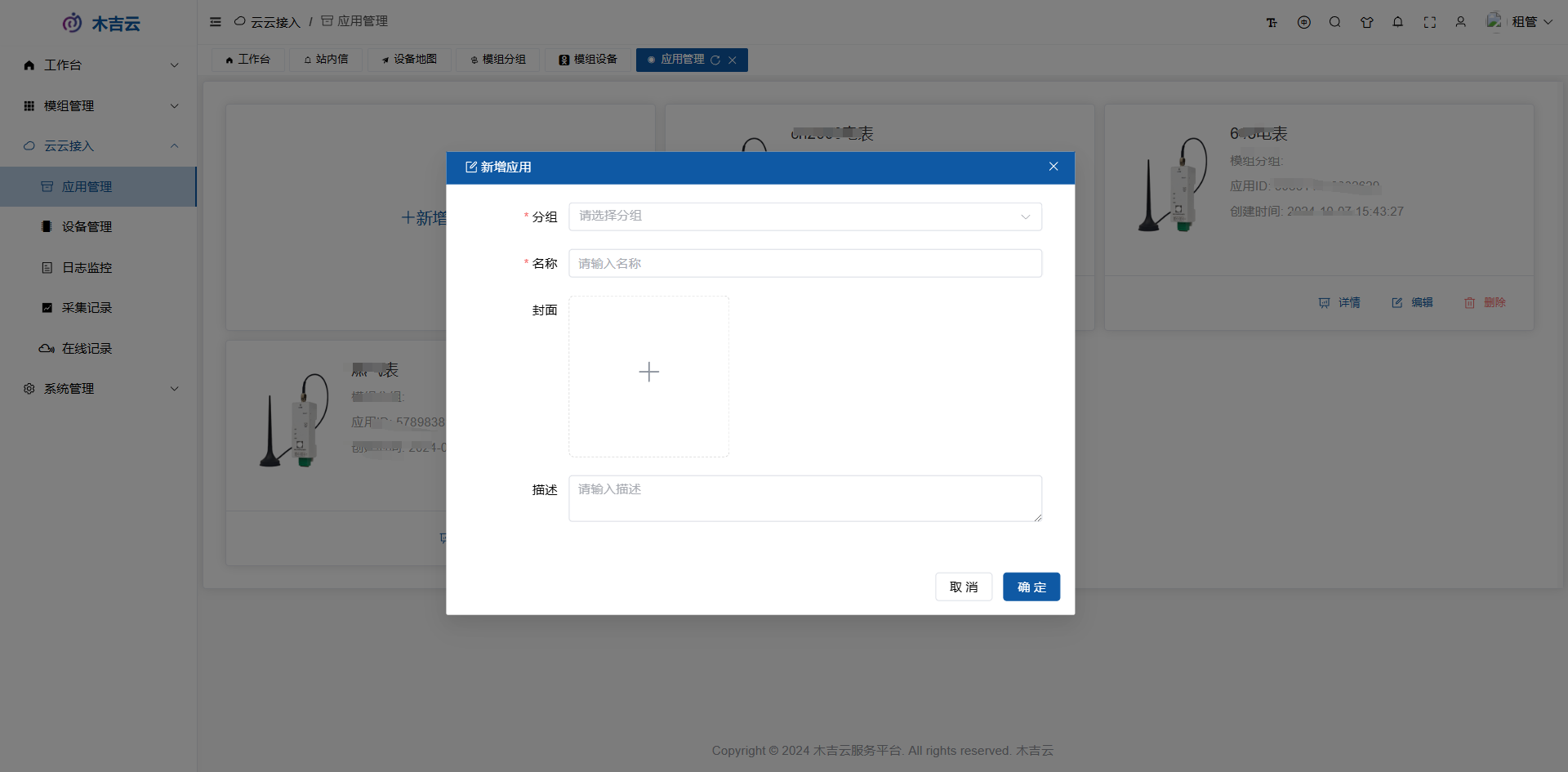This screenshot has width=1568, height=772.
Task: Click the 取消 cancel button
Action: coord(963,587)
